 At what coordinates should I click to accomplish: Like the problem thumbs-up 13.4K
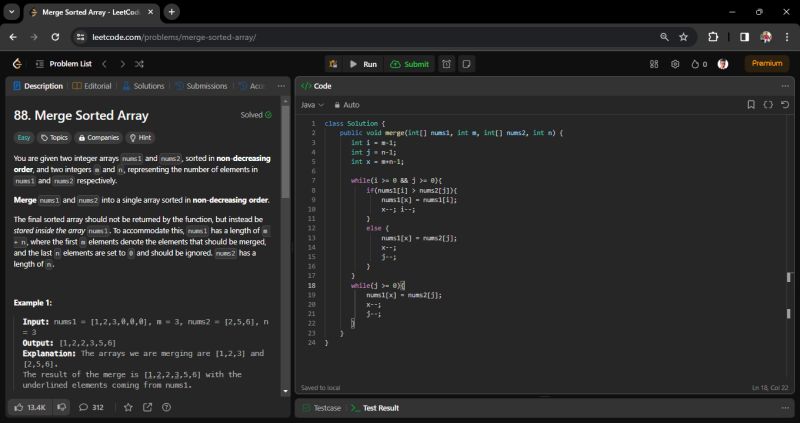(30, 407)
